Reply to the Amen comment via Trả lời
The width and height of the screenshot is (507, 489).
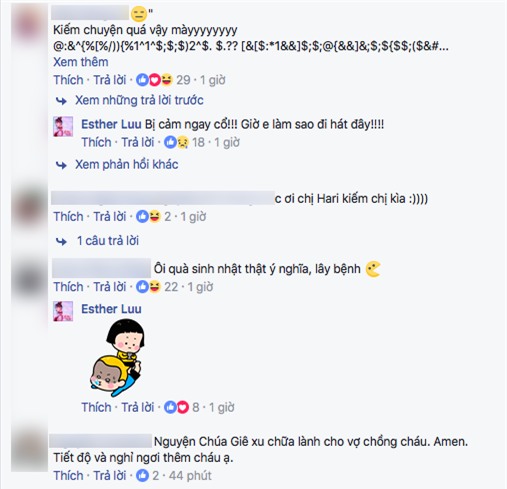point(110,475)
